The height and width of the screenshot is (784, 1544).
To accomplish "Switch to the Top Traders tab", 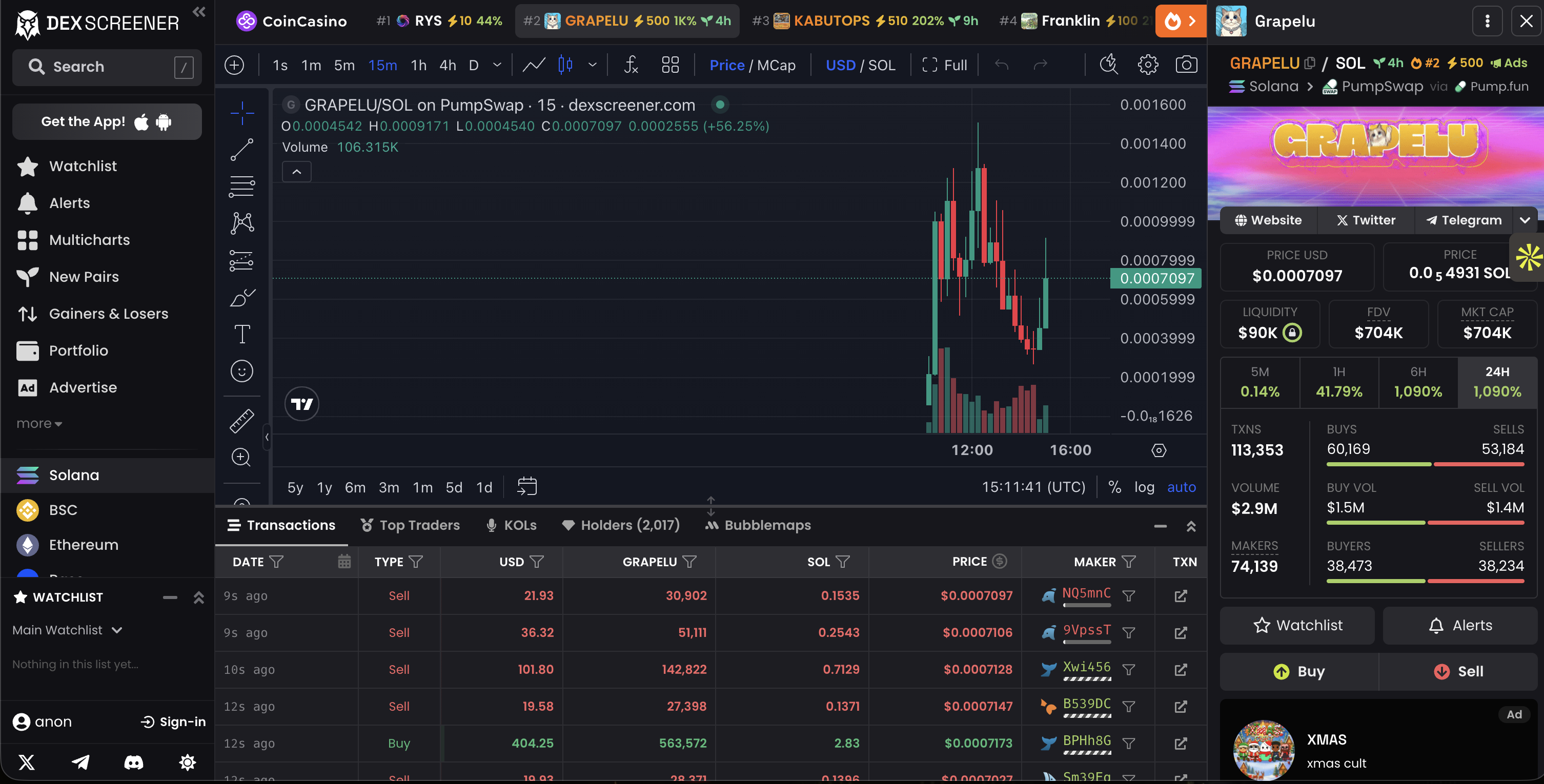I will point(410,525).
